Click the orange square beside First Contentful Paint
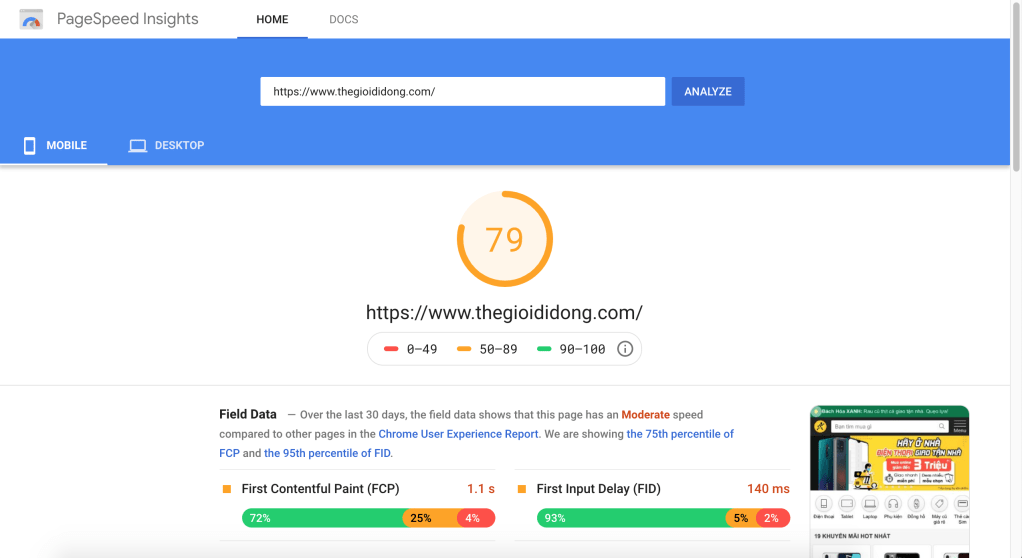Viewport: 1022px width, 558px height. click(227, 489)
